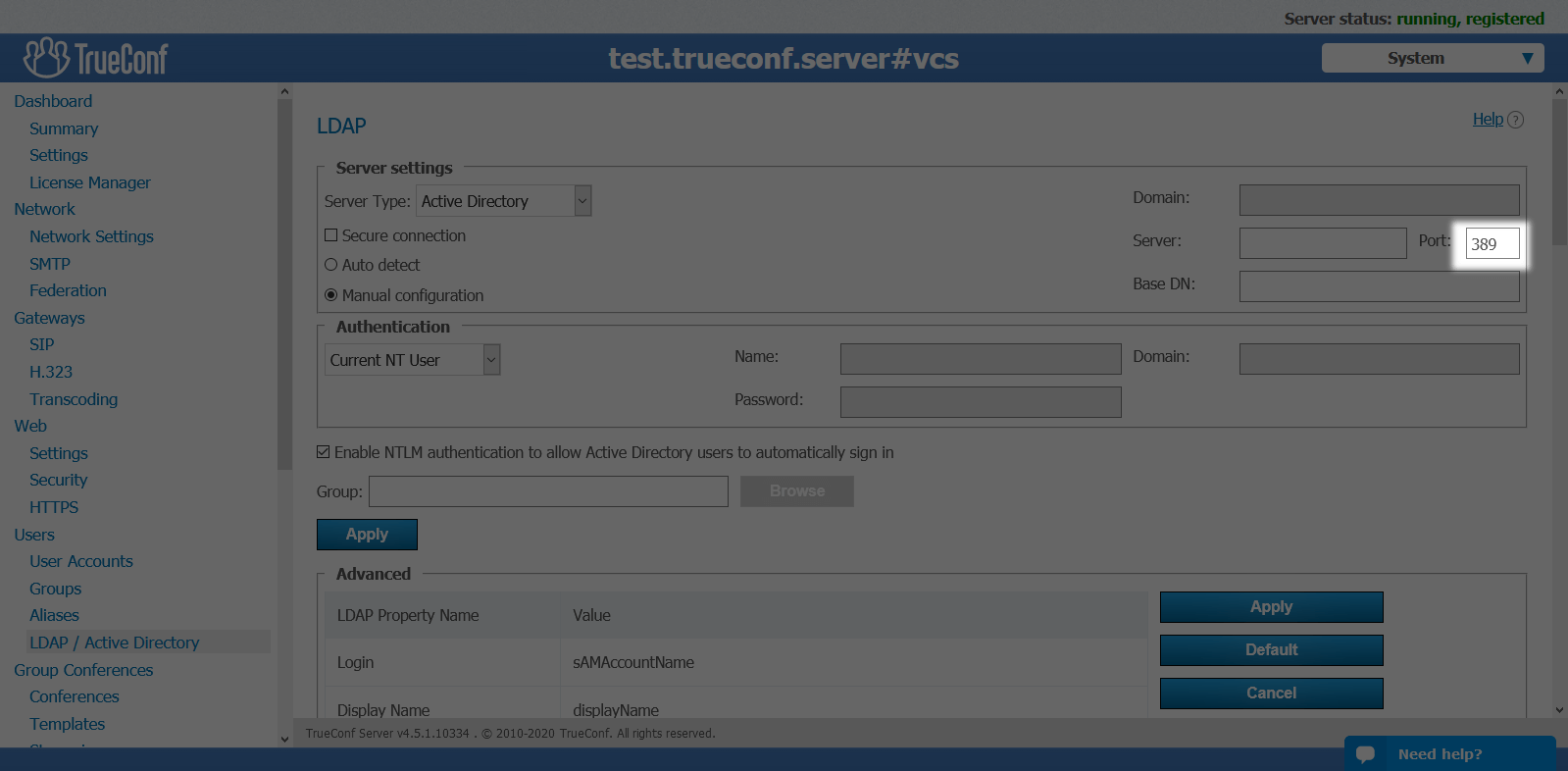The height and width of the screenshot is (771, 1568).
Task: Open Federation page
Action: [x=68, y=290]
